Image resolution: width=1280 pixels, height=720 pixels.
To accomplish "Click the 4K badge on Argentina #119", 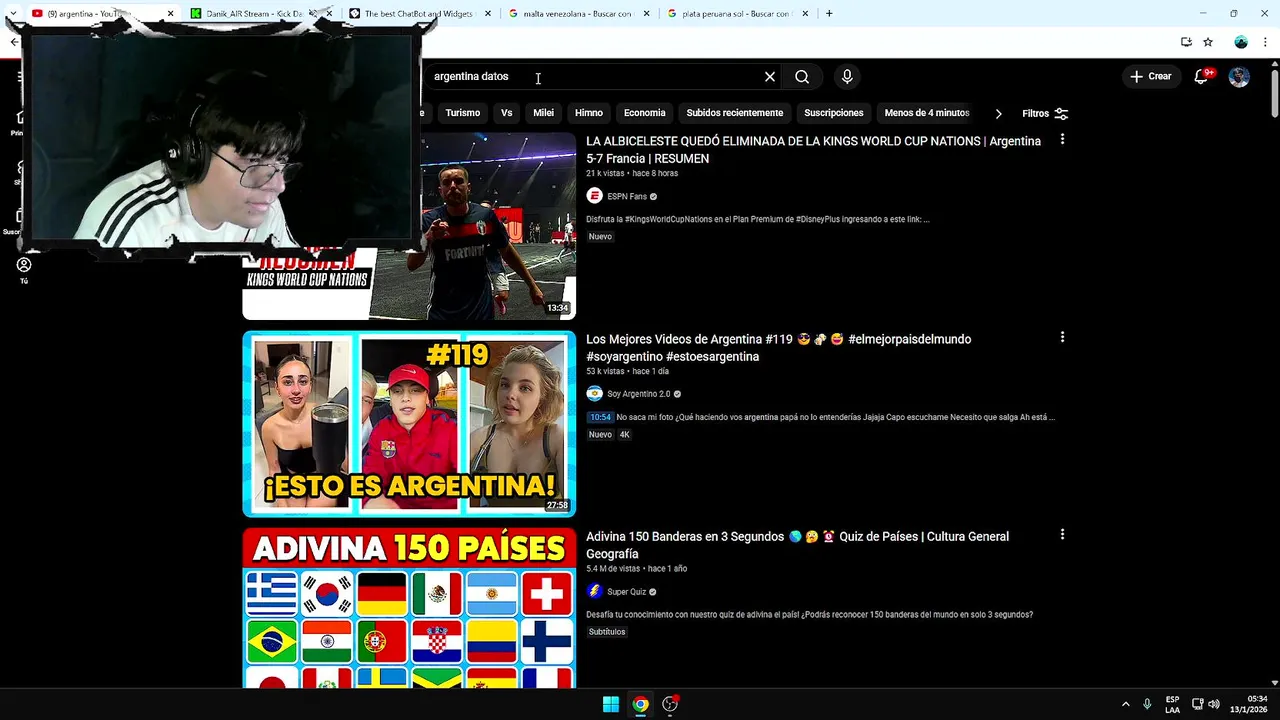I will coord(625,435).
